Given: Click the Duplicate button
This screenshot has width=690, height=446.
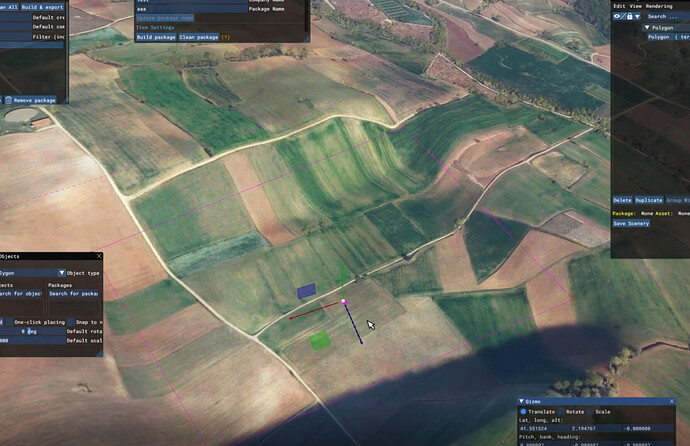Looking at the screenshot, I should tap(649, 200).
